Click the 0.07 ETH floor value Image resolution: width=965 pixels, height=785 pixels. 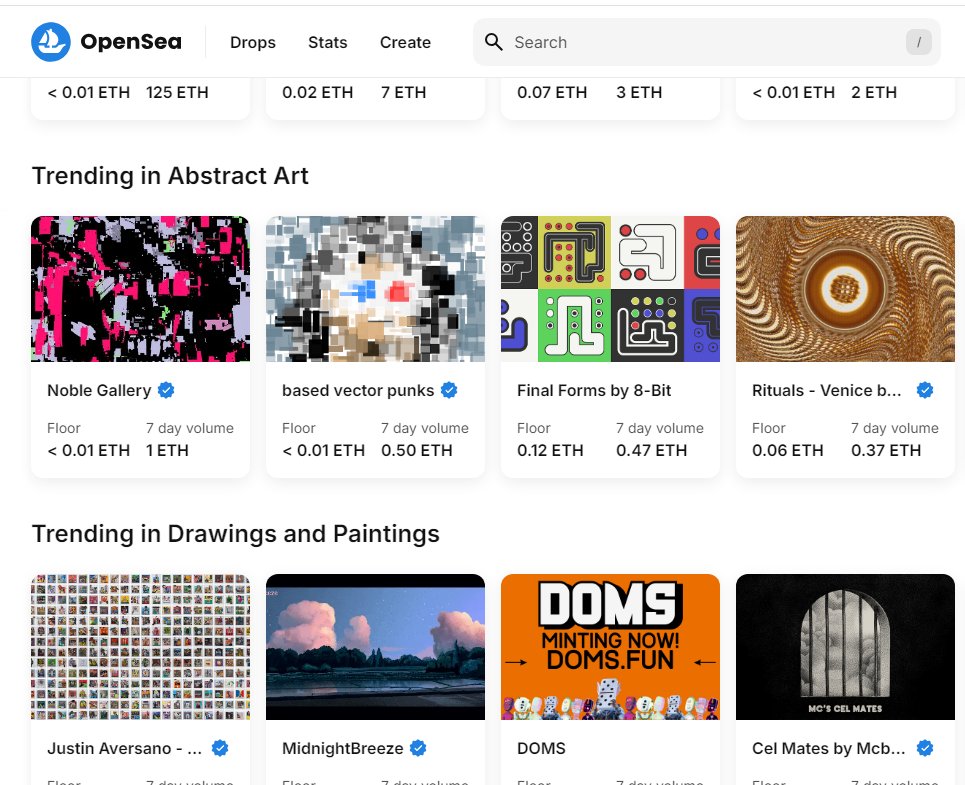552,92
